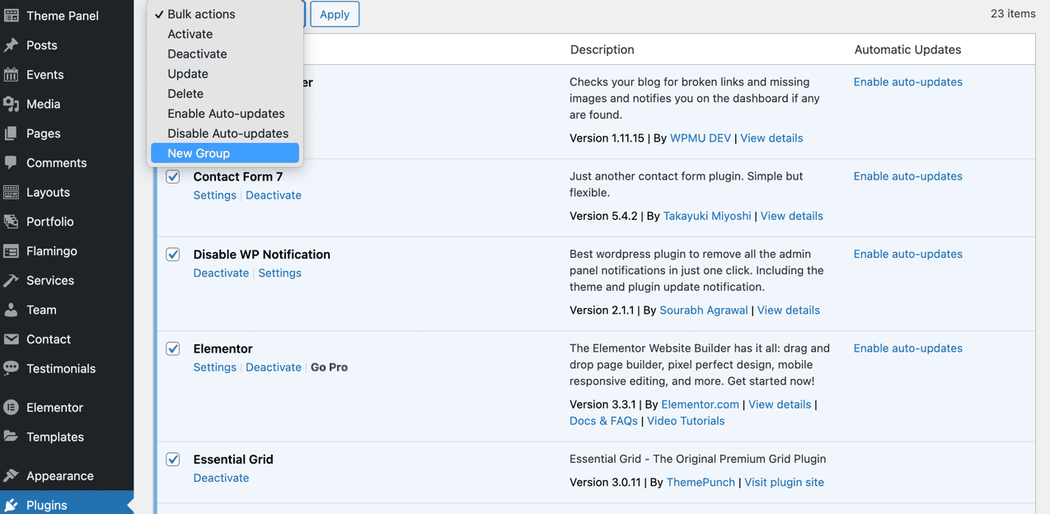Choose Delete from bulk actions list
The width and height of the screenshot is (1050, 514).
tap(224, 94)
